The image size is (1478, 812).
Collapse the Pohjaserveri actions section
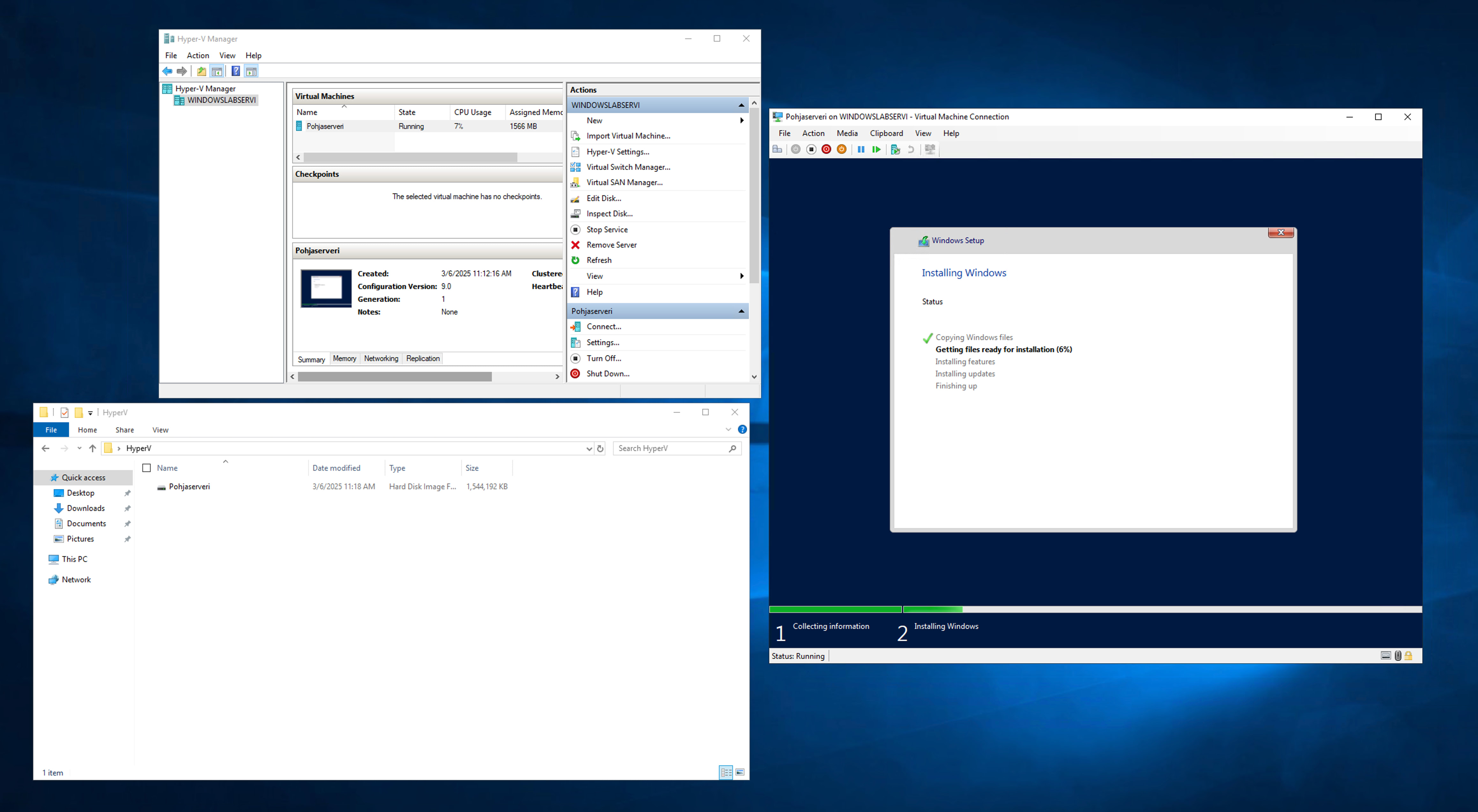click(x=741, y=311)
